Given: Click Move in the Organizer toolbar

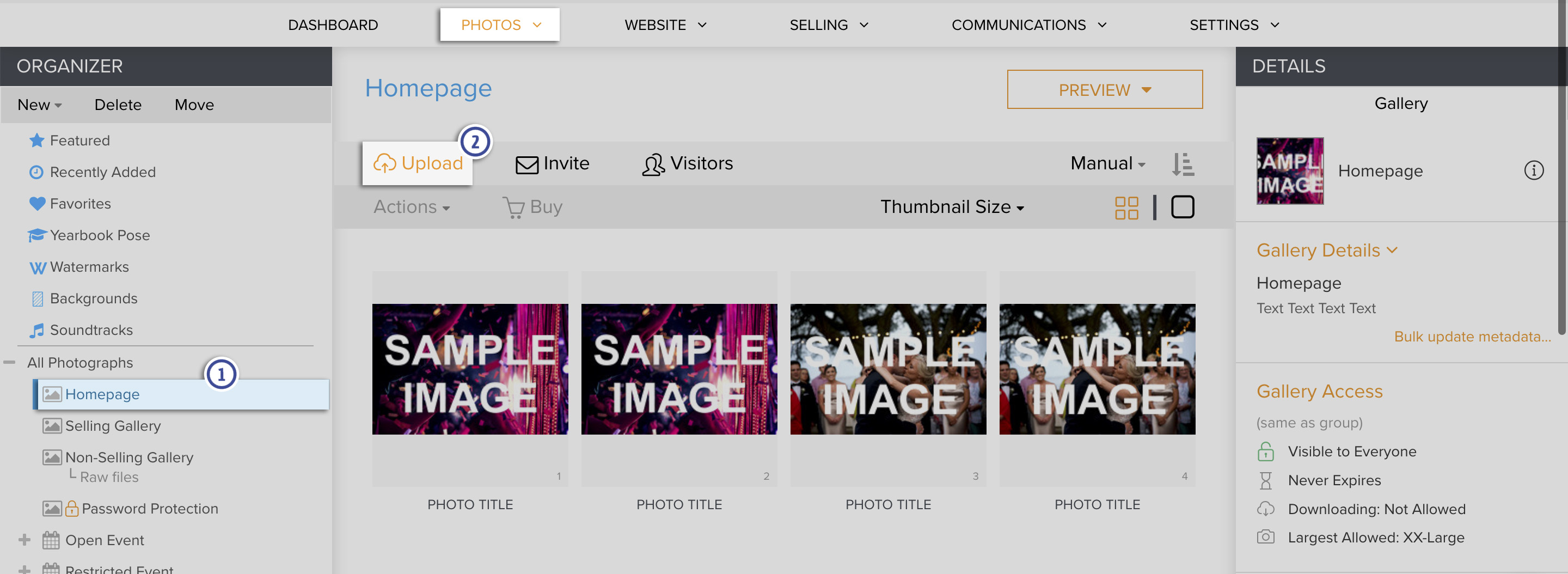Looking at the screenshot, I should tap(194, 105).
